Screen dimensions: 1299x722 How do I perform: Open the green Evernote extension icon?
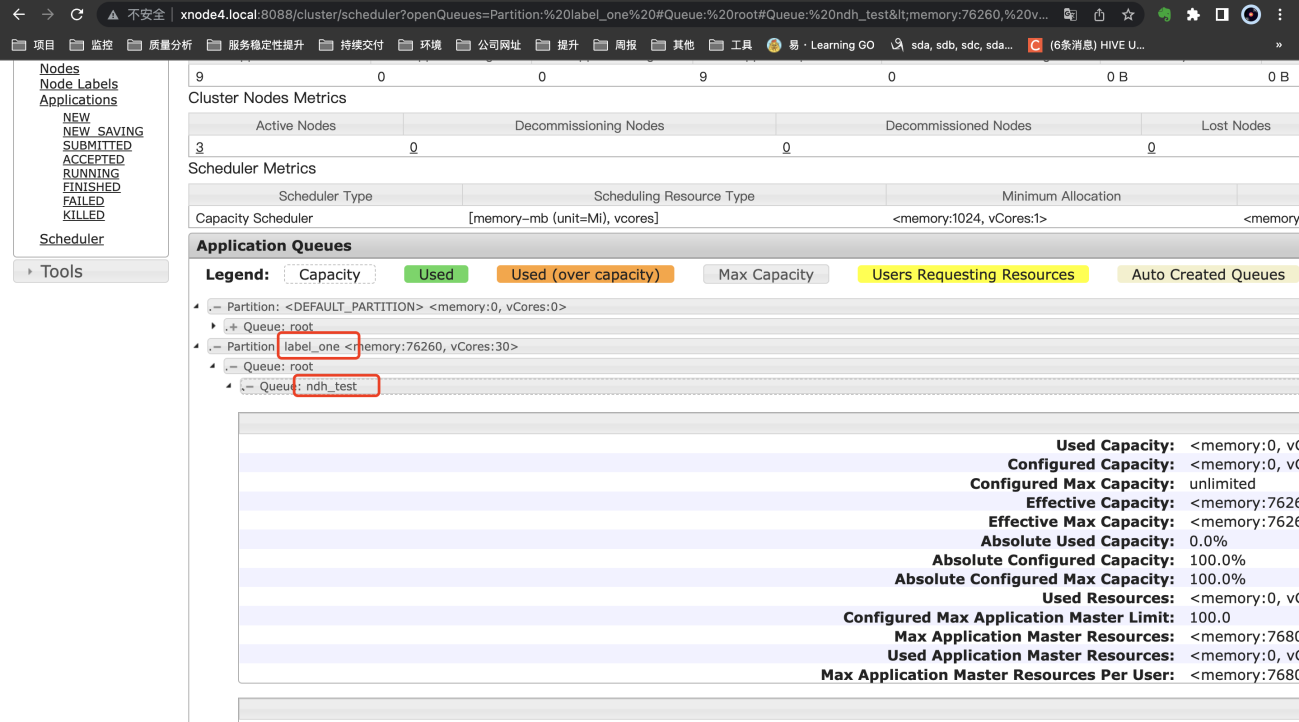[1164, 15]
